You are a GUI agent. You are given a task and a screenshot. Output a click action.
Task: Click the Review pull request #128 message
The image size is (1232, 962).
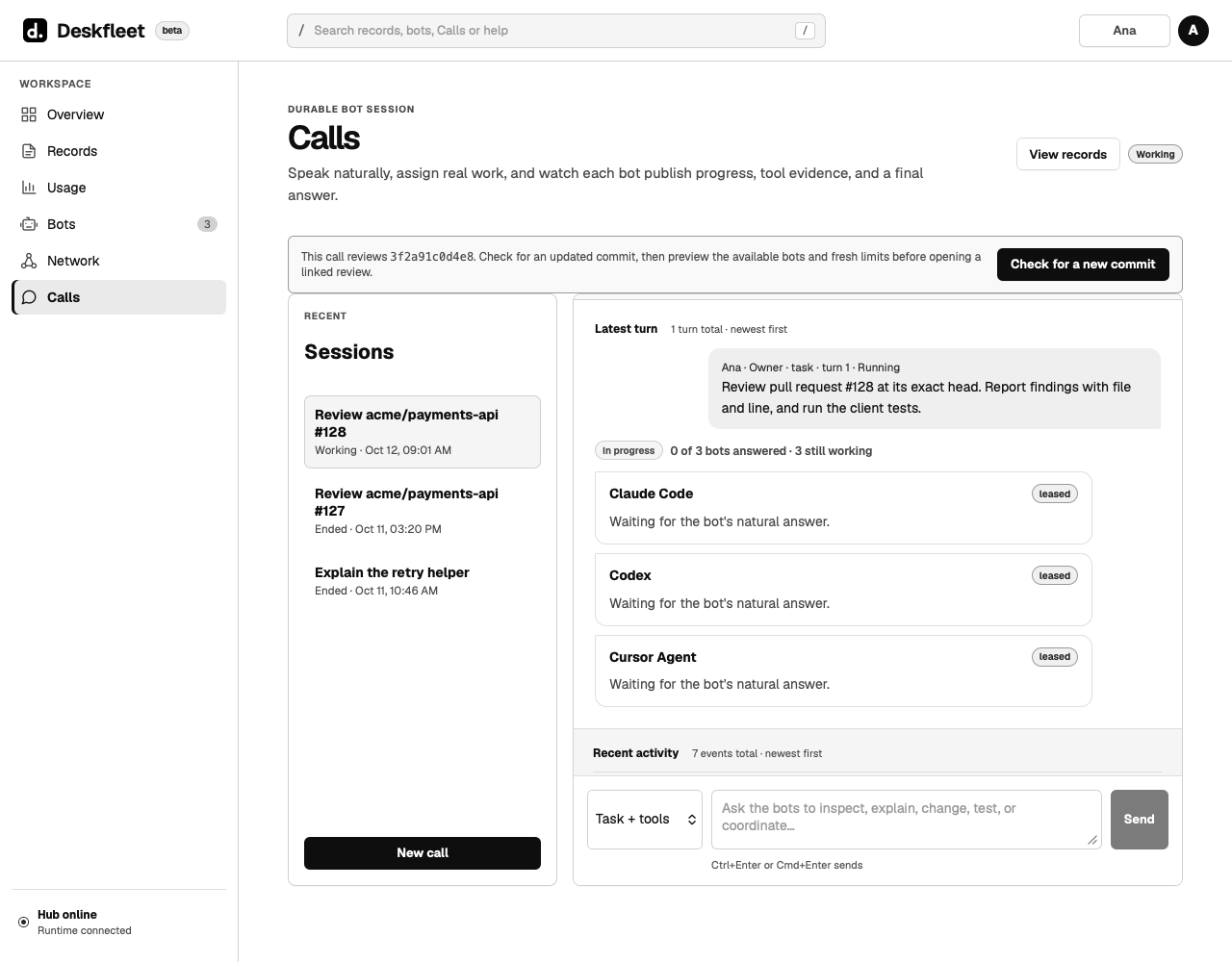(x=935, y=389)
